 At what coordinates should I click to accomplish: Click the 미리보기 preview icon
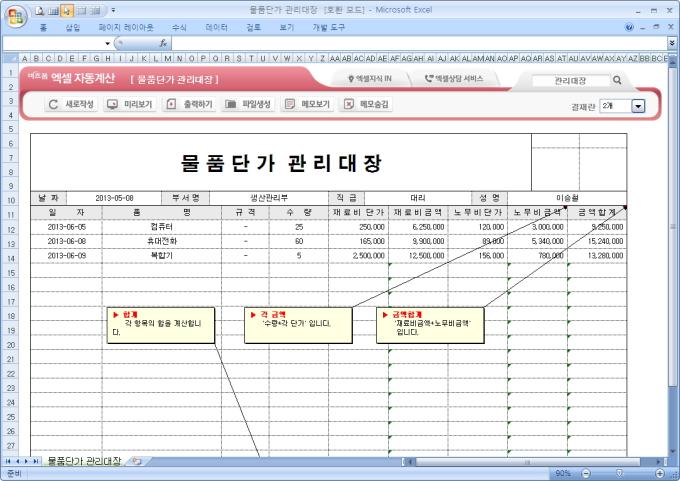113,104
